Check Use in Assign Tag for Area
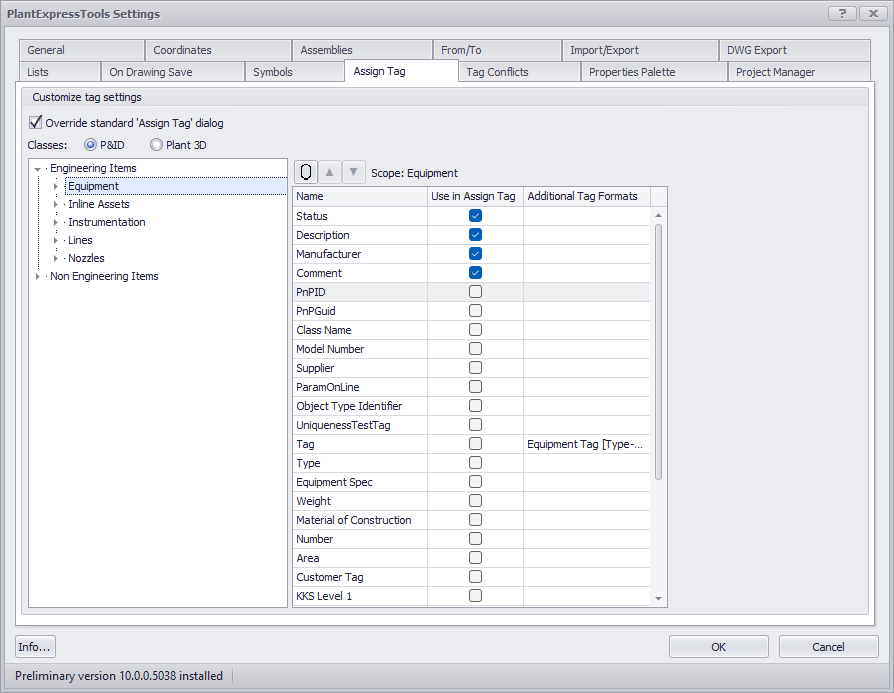 [x=475, y=558]
